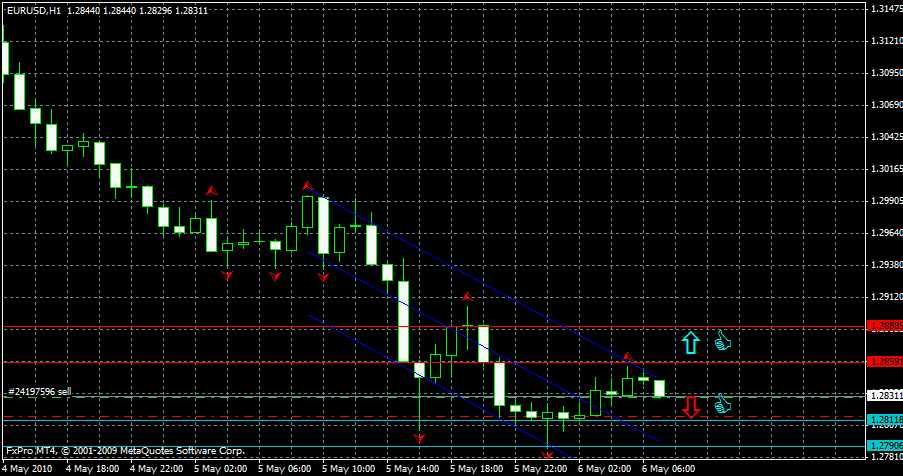
Task: Click the FxPro MT4 copyright text
Action: 125,451
